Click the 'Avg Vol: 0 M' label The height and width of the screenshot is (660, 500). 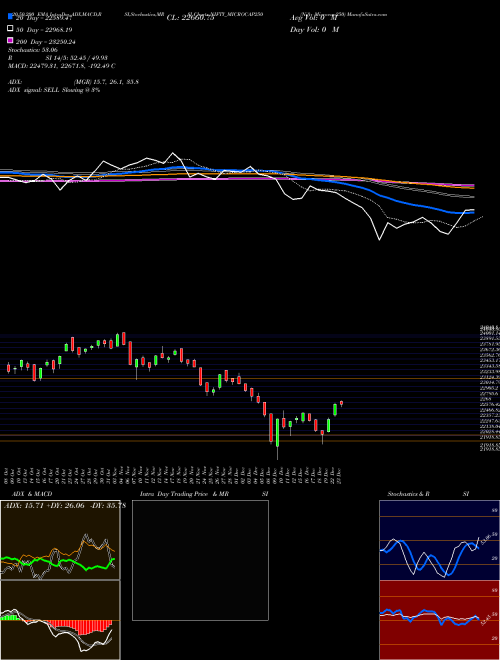[x=314, y=18]
